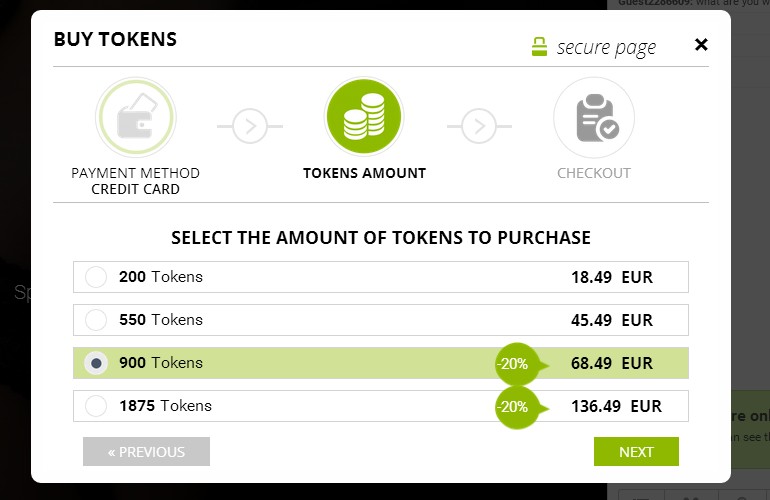
Task: Continue with the green Next button
Action: (636, 451)
